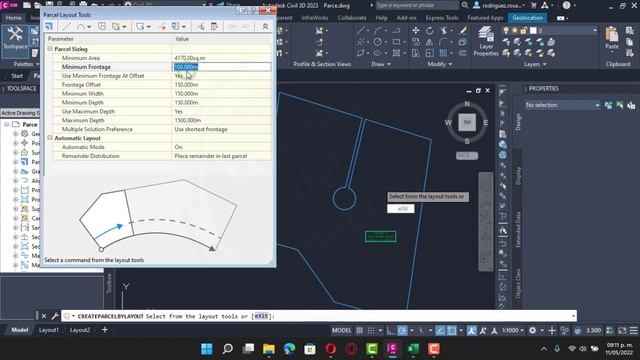Collapse the Parcel Layout Tools panel chevron
This screenshot has width=640, height=360.
(265, 27)
